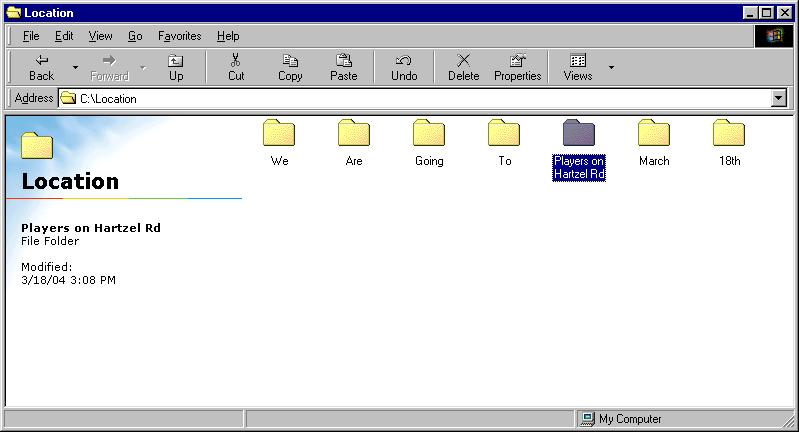Click the Back toolbar button
This screenshot has width=799, height=432.
coord(41,67)
